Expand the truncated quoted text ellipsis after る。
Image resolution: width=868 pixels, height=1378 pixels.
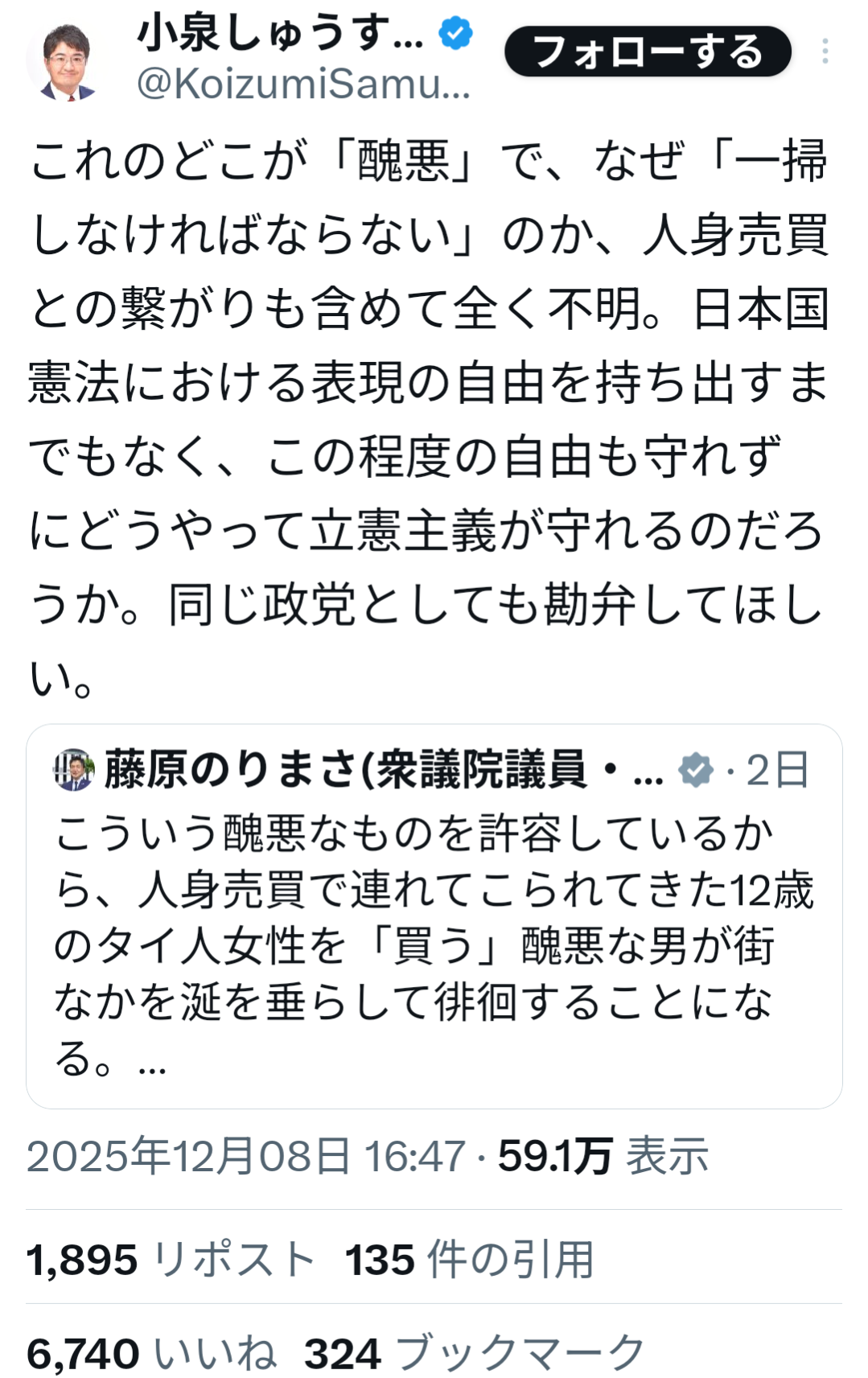(x=152, y=1061)
